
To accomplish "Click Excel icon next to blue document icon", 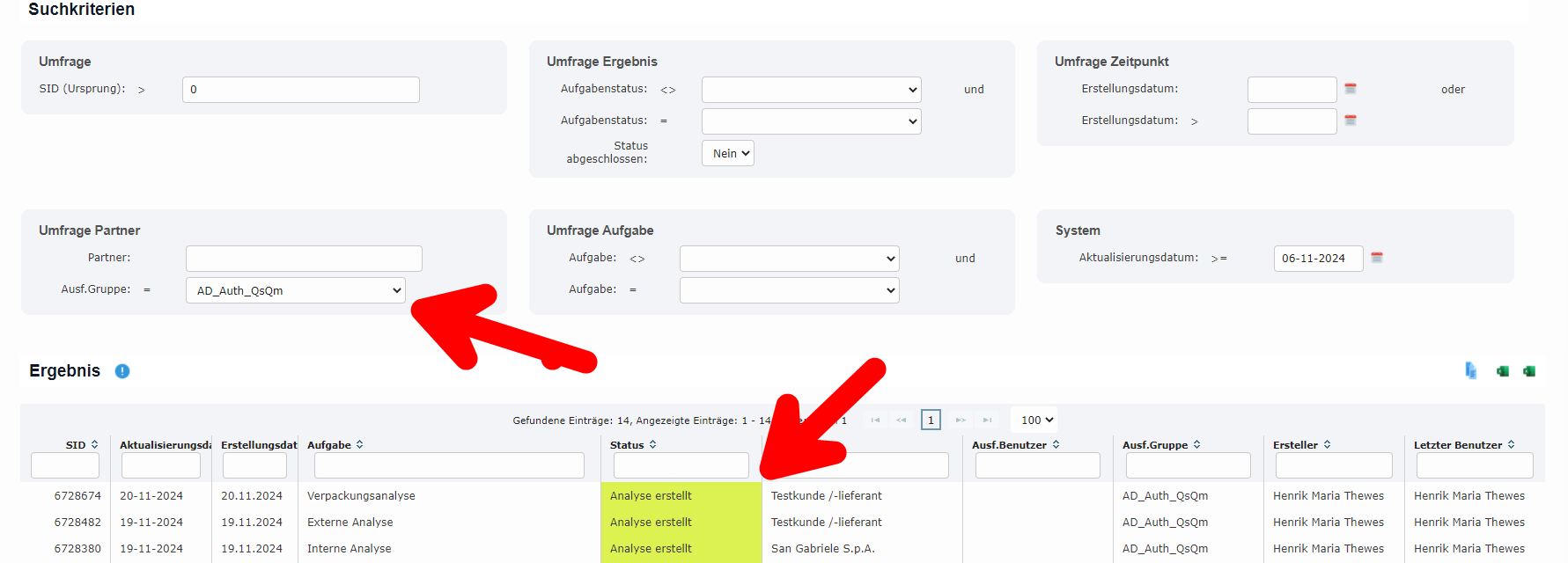I will pos(1503,371).
